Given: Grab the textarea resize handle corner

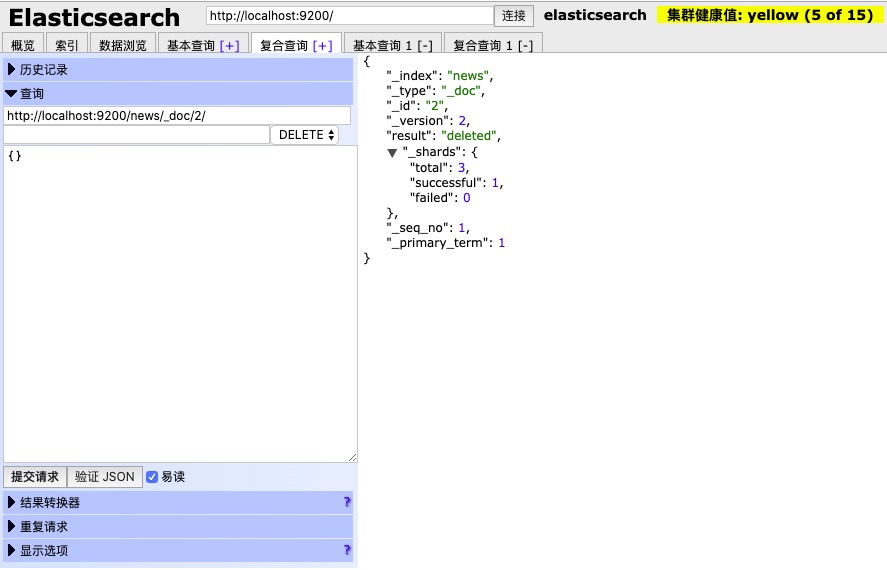Looking at the screenshot, I should tap(352, 457).
